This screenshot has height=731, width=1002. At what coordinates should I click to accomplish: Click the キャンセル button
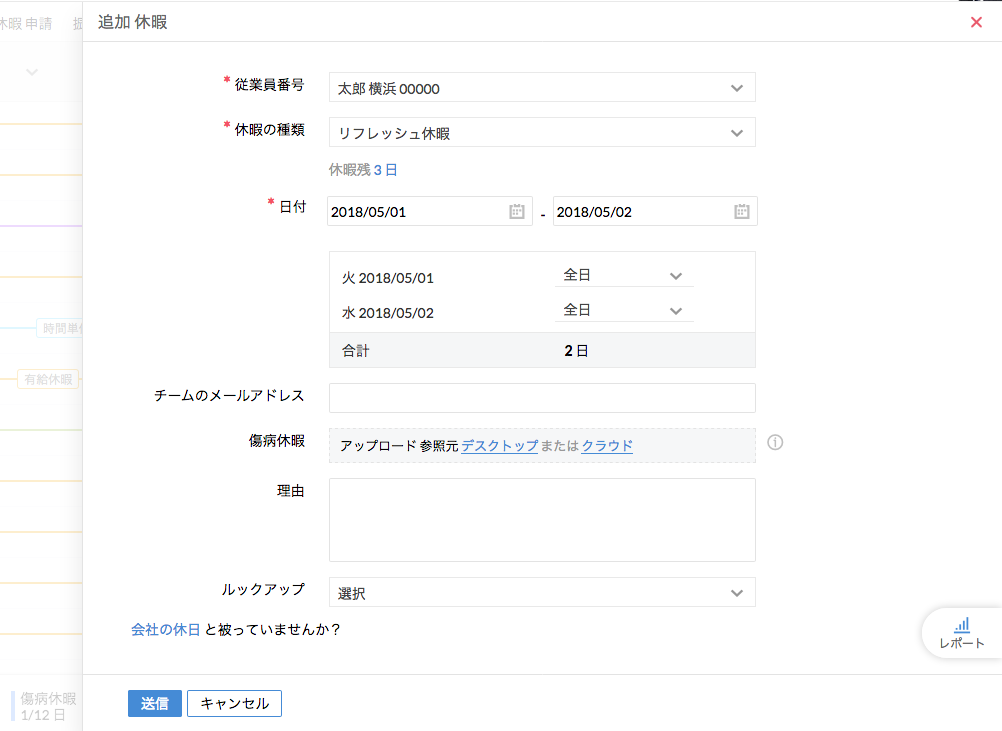234,703
